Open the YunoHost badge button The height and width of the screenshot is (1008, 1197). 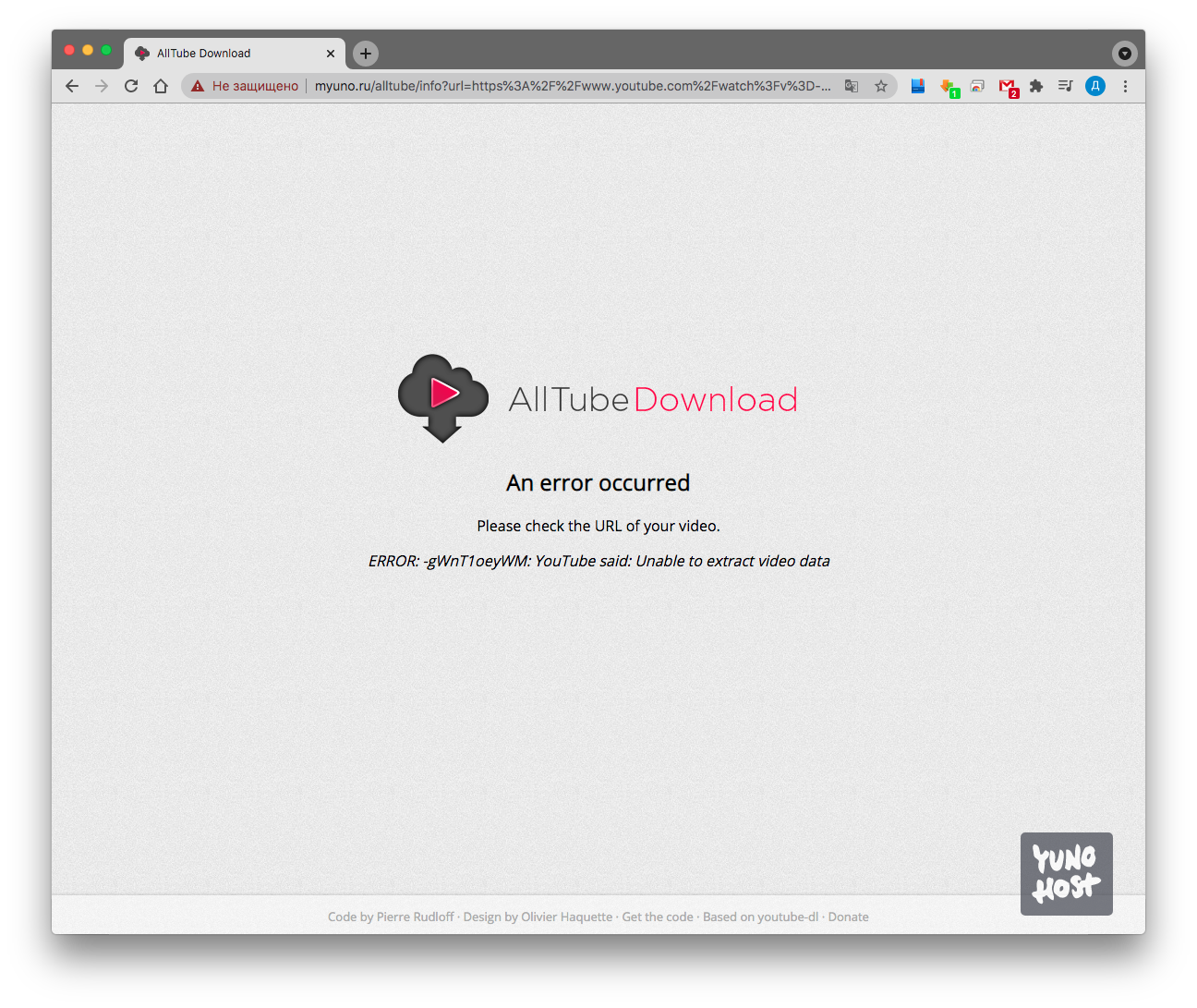pyautogui.click(x=1067, y=874)
